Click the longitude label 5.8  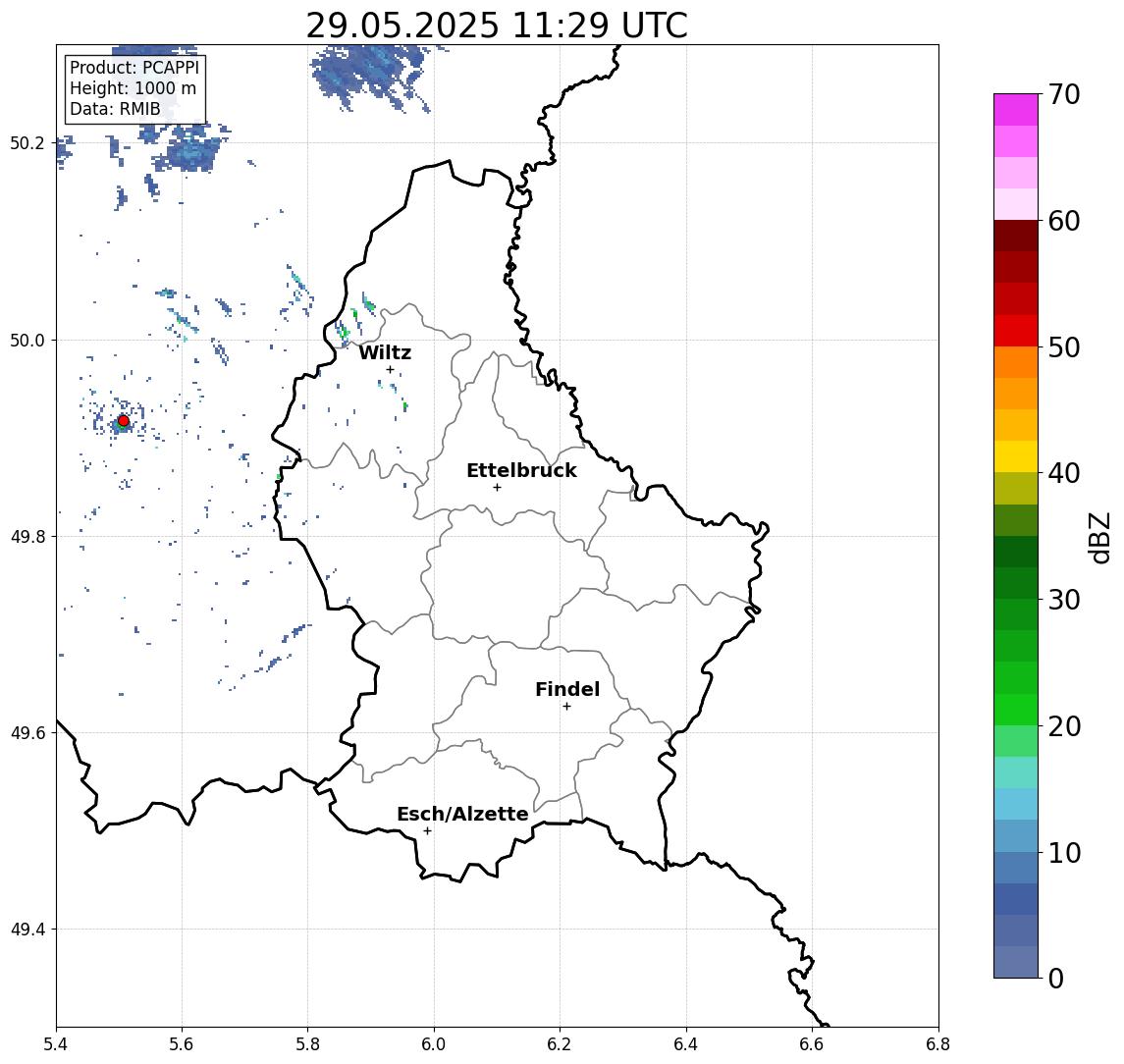click(307, 1044)
